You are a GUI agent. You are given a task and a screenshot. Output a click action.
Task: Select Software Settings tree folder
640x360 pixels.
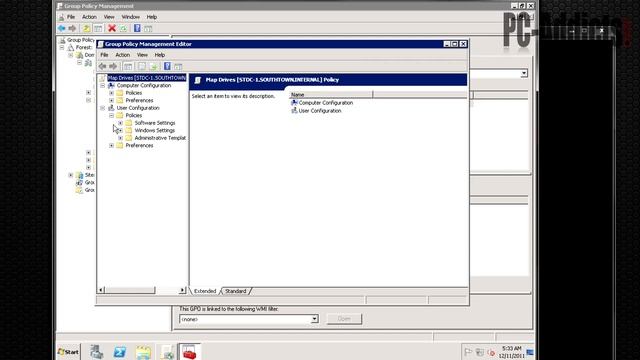[x=155, y=123]
